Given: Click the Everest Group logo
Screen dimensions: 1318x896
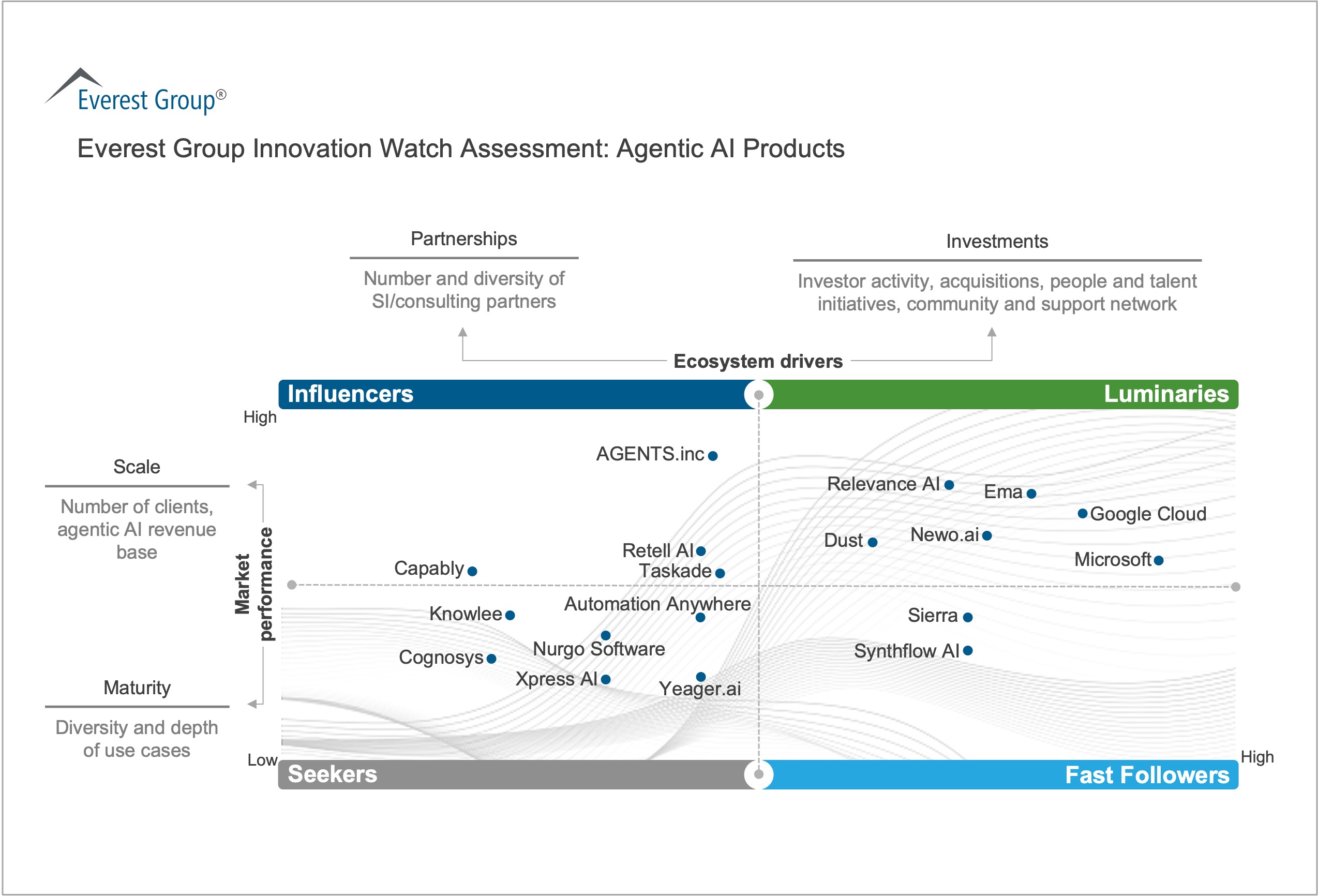Looking at the screenshot, I should point(136,93).
